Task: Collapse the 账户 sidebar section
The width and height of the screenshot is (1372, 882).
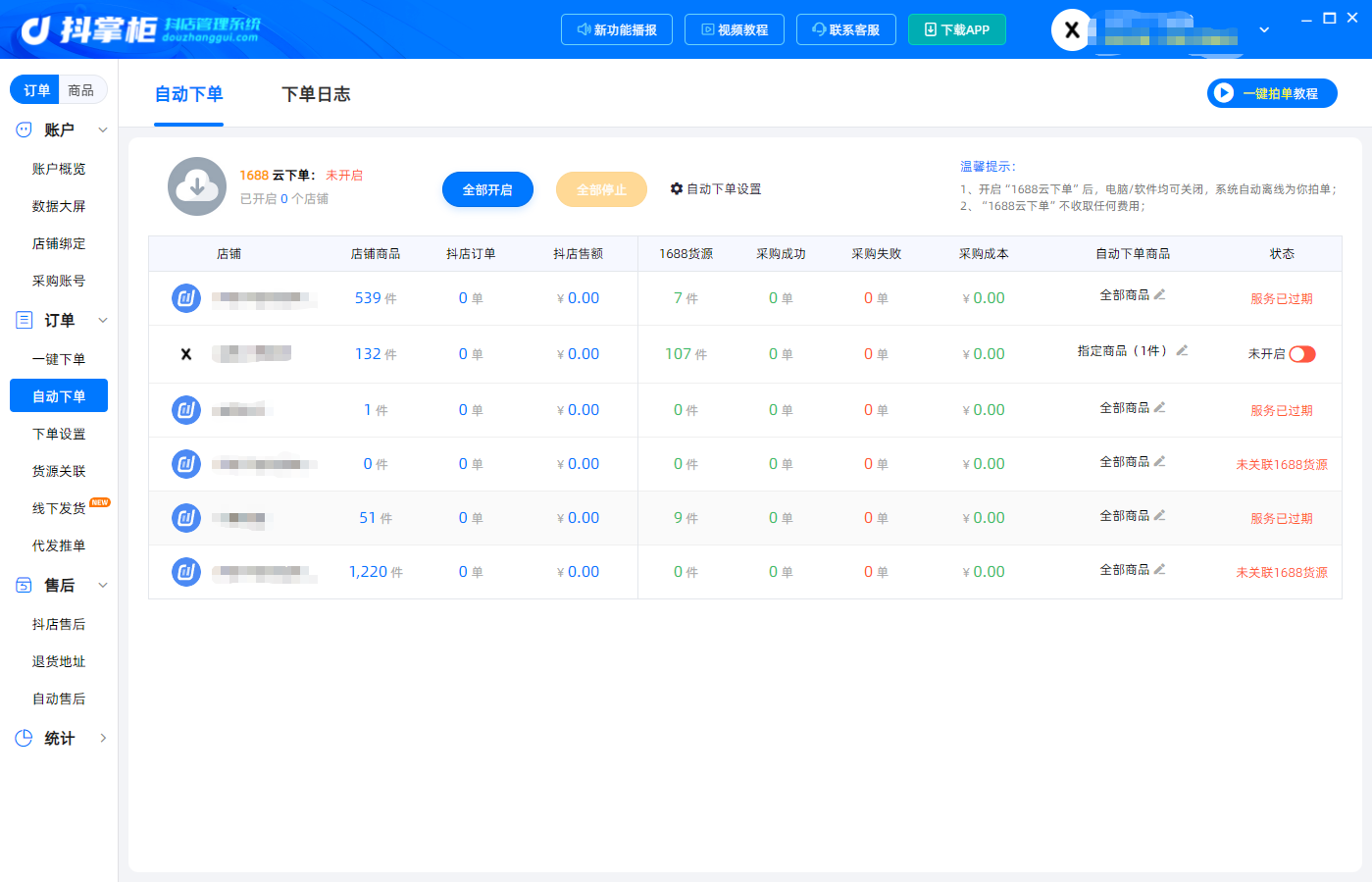Action: click(103, 130)
